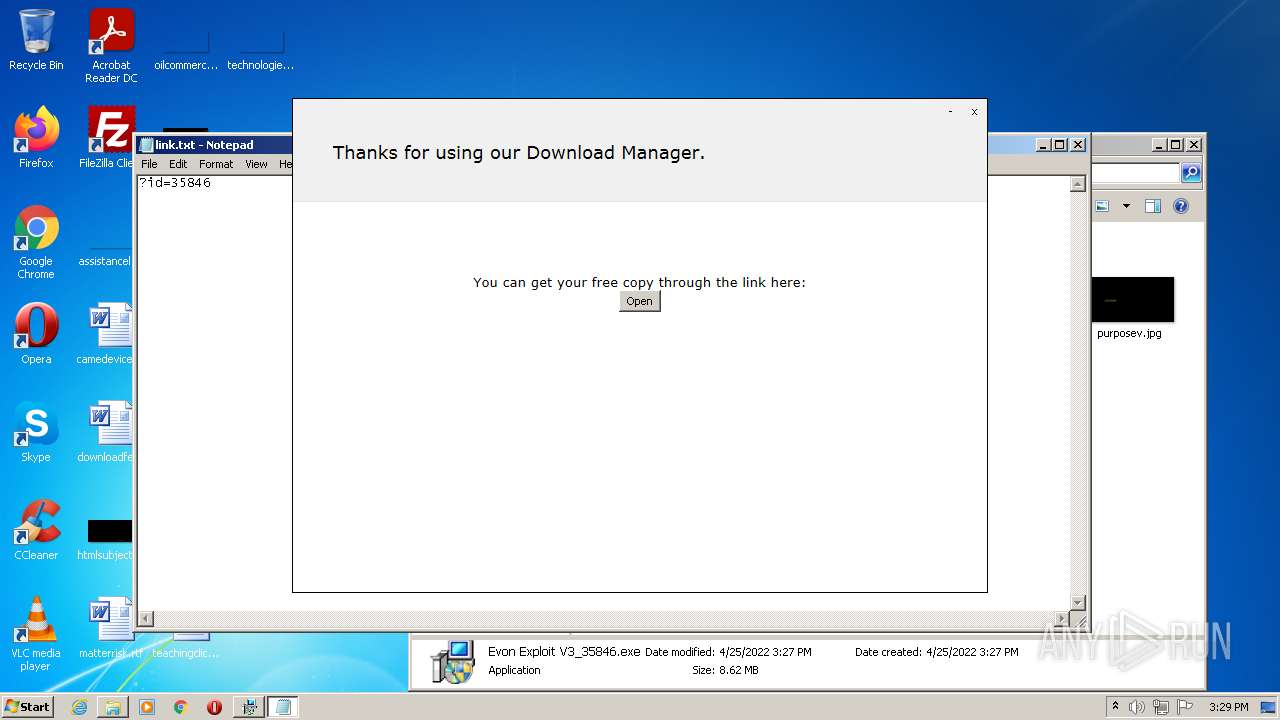This screenshot has width=1280, height=720.
Task: Open Google Chrome desktop shortcut
Action: click(36, 242)
